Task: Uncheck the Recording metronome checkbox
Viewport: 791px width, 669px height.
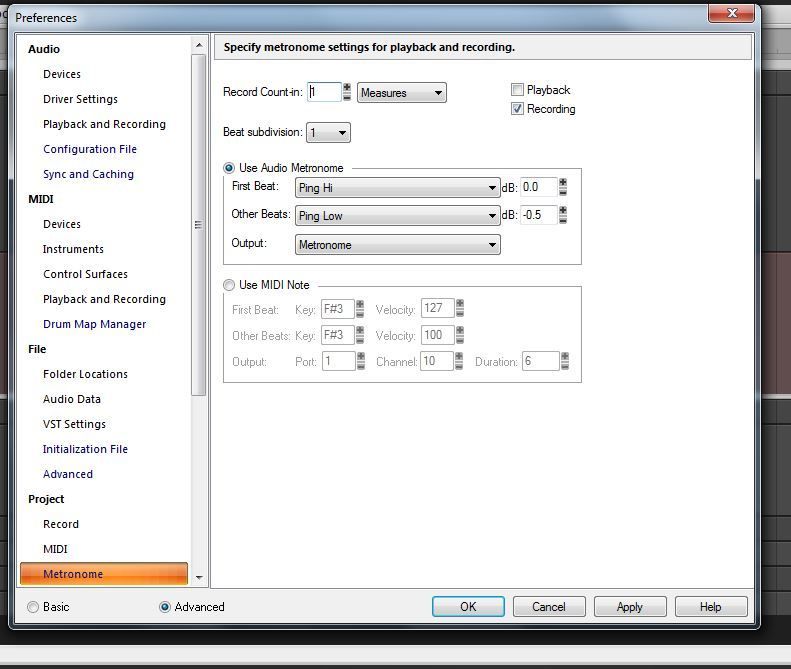Action: tap(518, 109)
